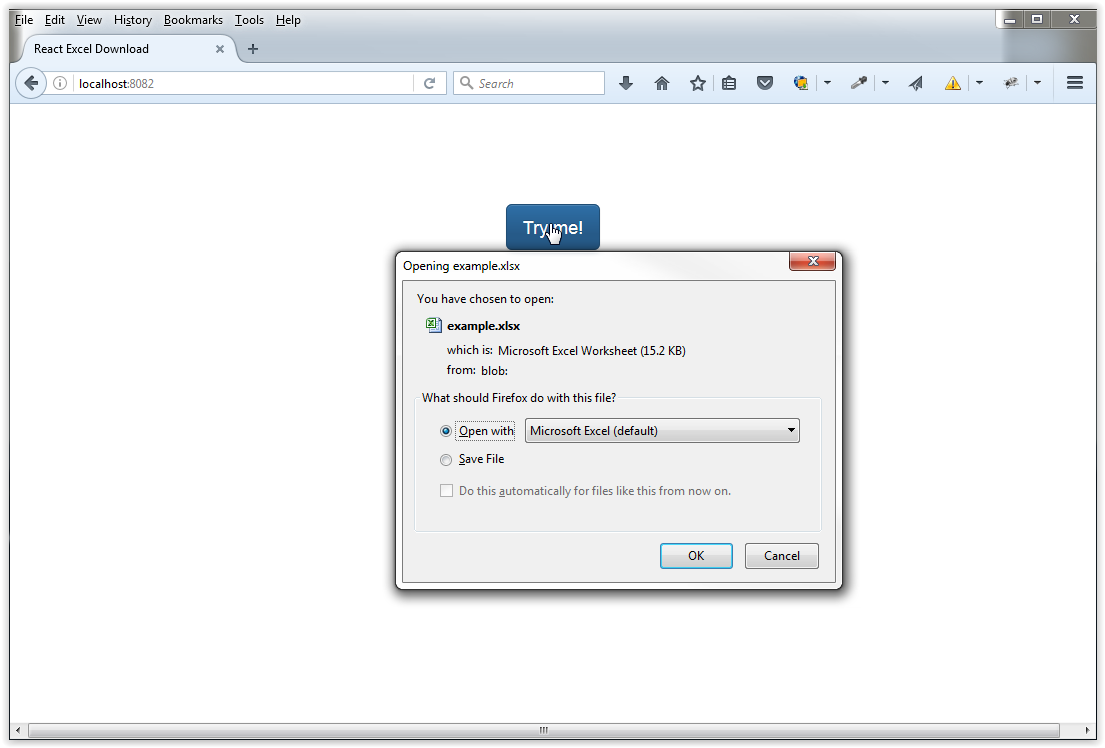Open the Help menu
The image size is (1105, 748).
point(288,20)
